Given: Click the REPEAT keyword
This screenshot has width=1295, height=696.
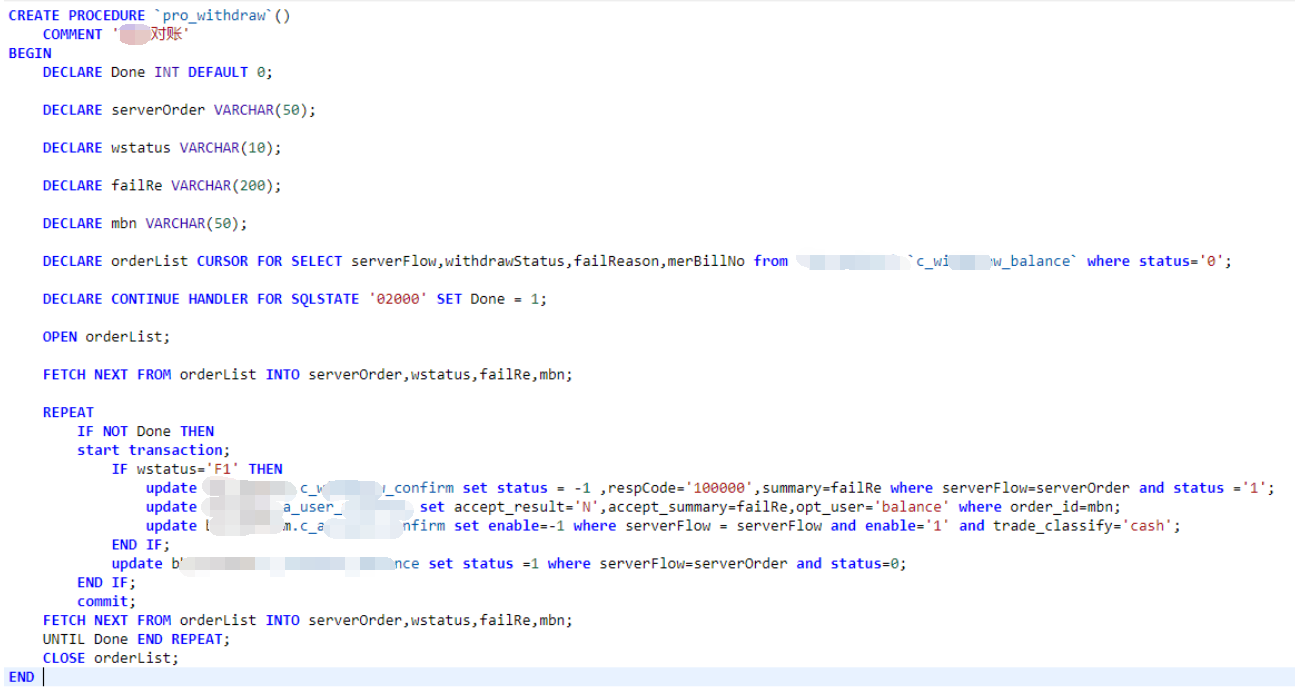Looking at the screenshot, I should coord(67,411).
